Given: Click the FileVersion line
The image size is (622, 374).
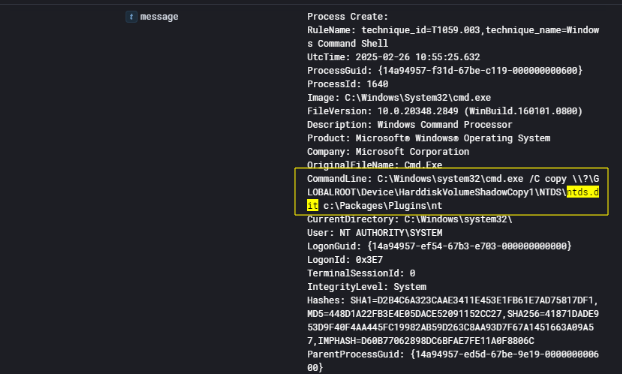Looking at the screenshot, I should [445, 111].
